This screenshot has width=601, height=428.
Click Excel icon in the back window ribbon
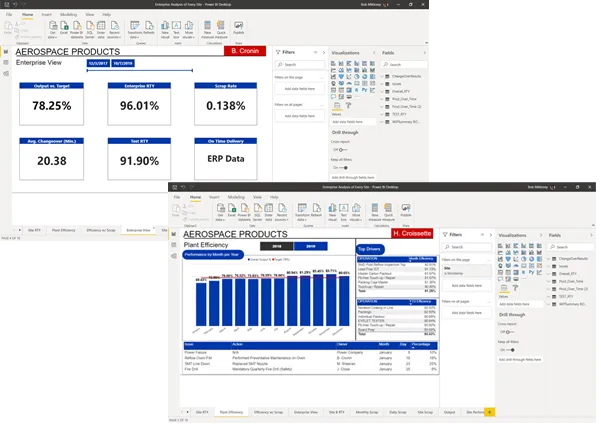point(64,28)
